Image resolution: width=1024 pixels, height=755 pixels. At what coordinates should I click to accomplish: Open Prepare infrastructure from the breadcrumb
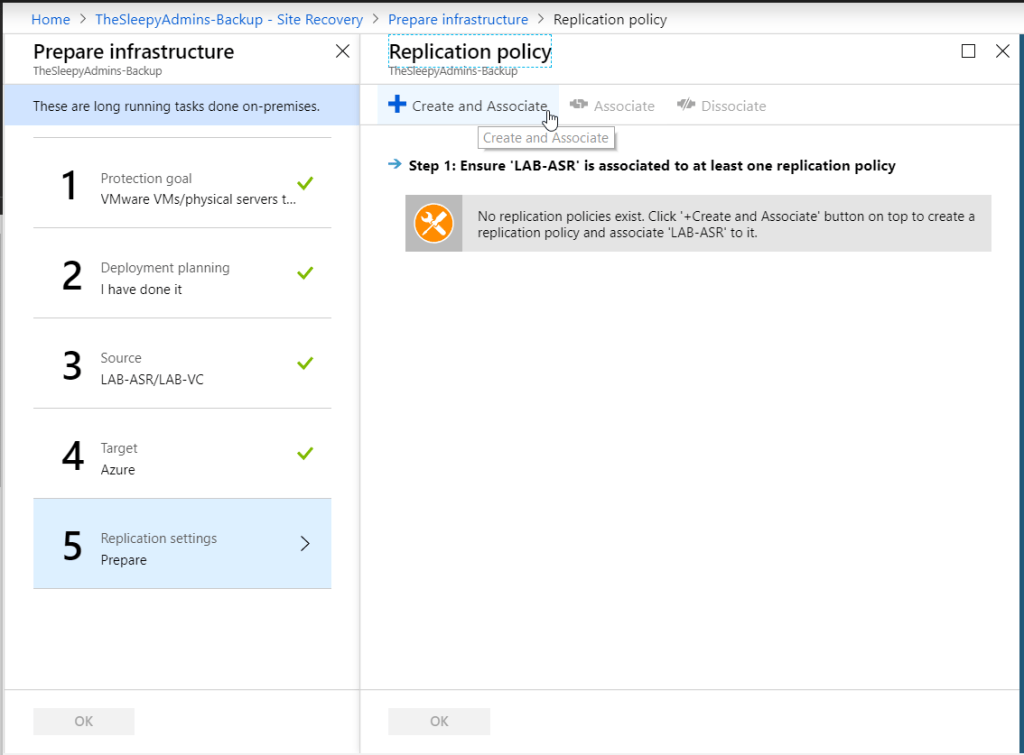458,18
